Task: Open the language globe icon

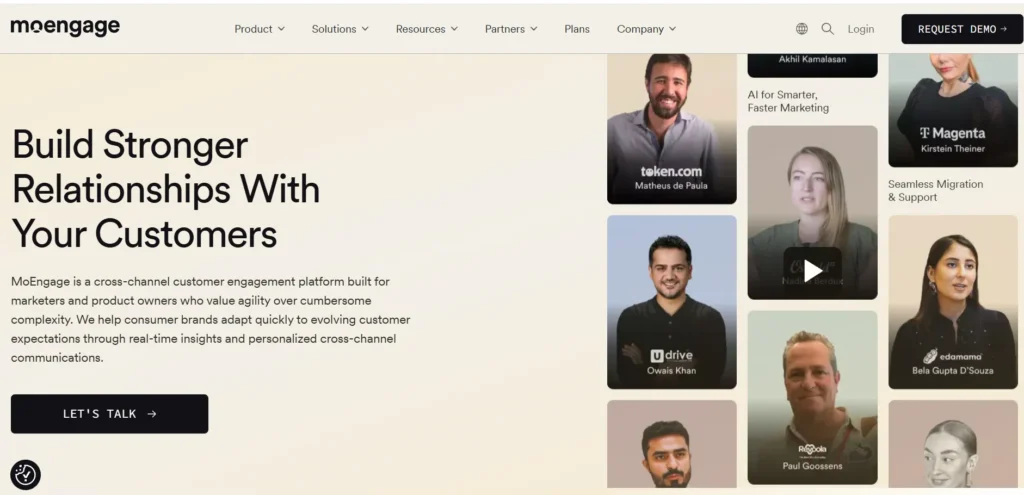Action: [x=801, y=29]
